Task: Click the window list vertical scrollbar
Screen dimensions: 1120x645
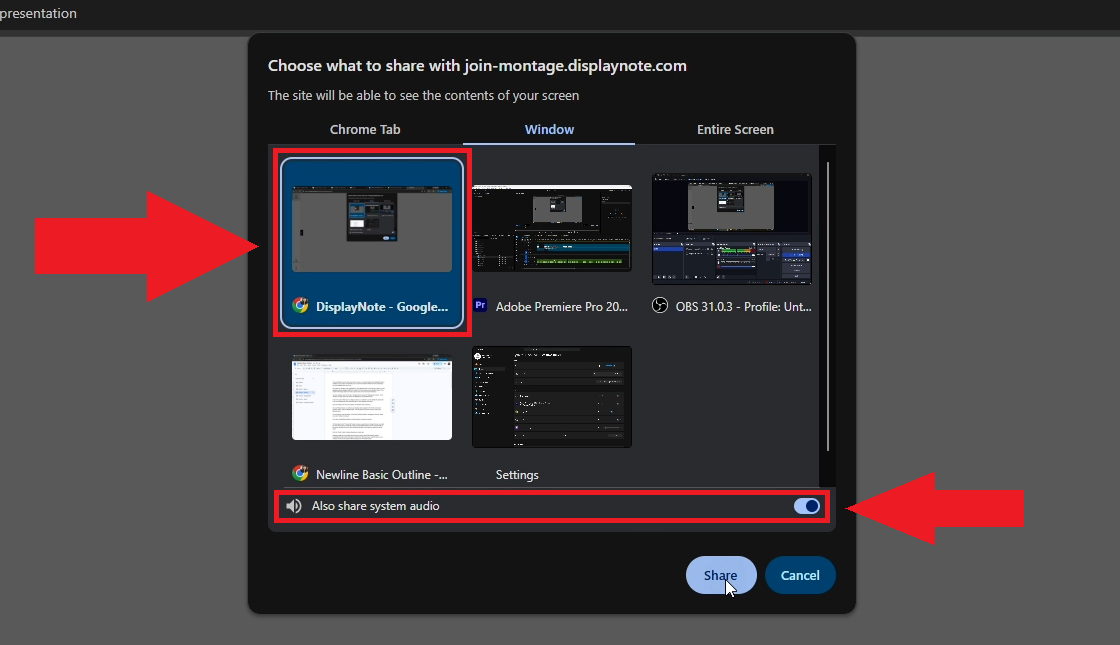Action: (x=827, y=300)
